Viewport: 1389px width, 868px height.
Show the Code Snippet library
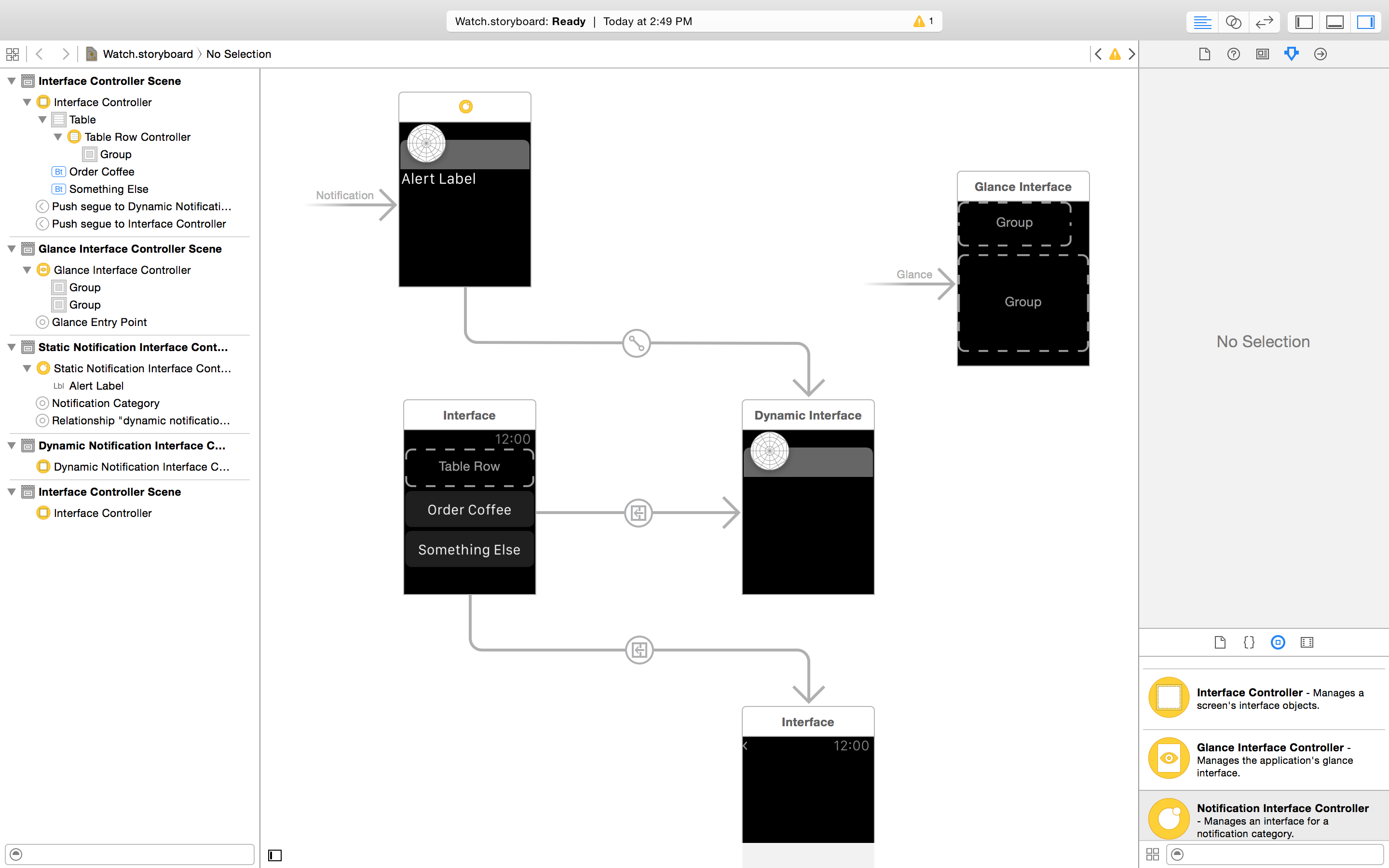[x=1249, y=642]
